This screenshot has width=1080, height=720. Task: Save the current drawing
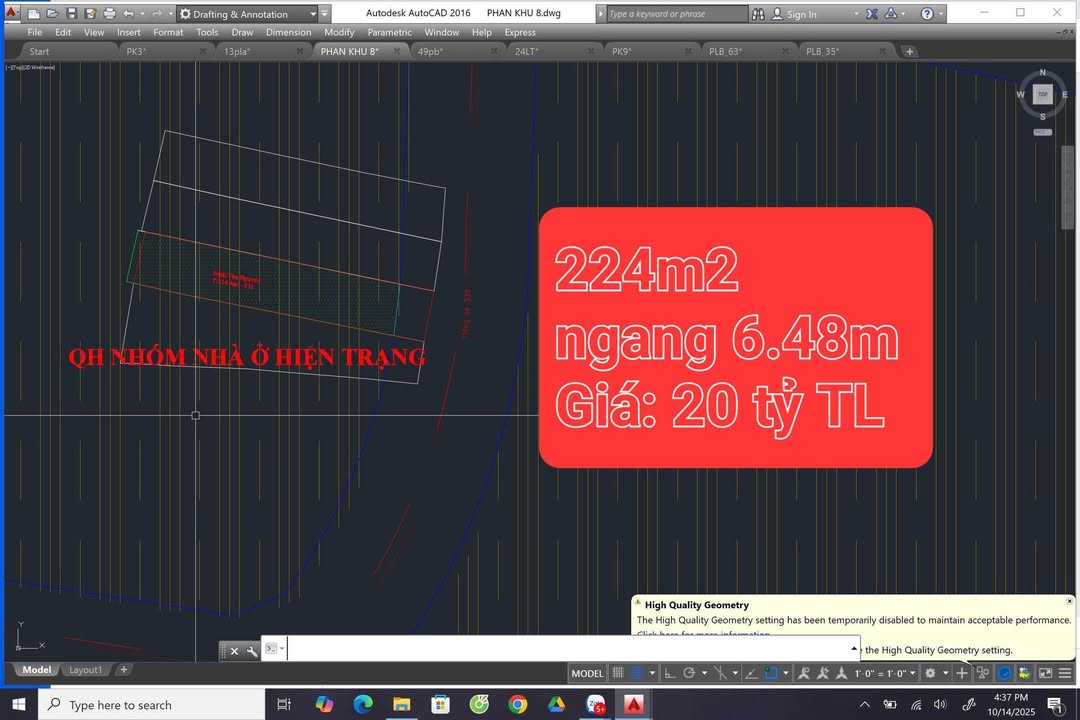(71, 13)
